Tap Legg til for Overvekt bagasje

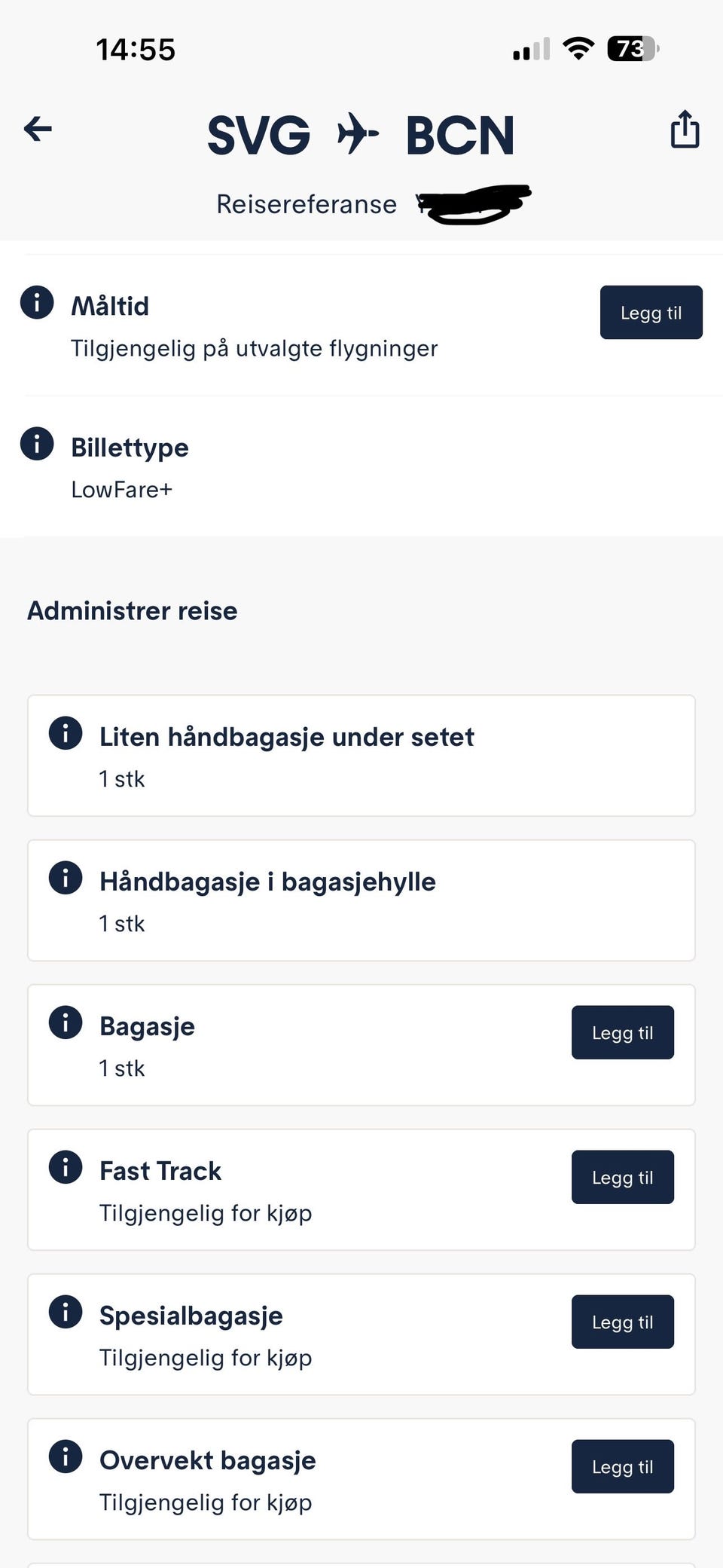pos(622,1466)
